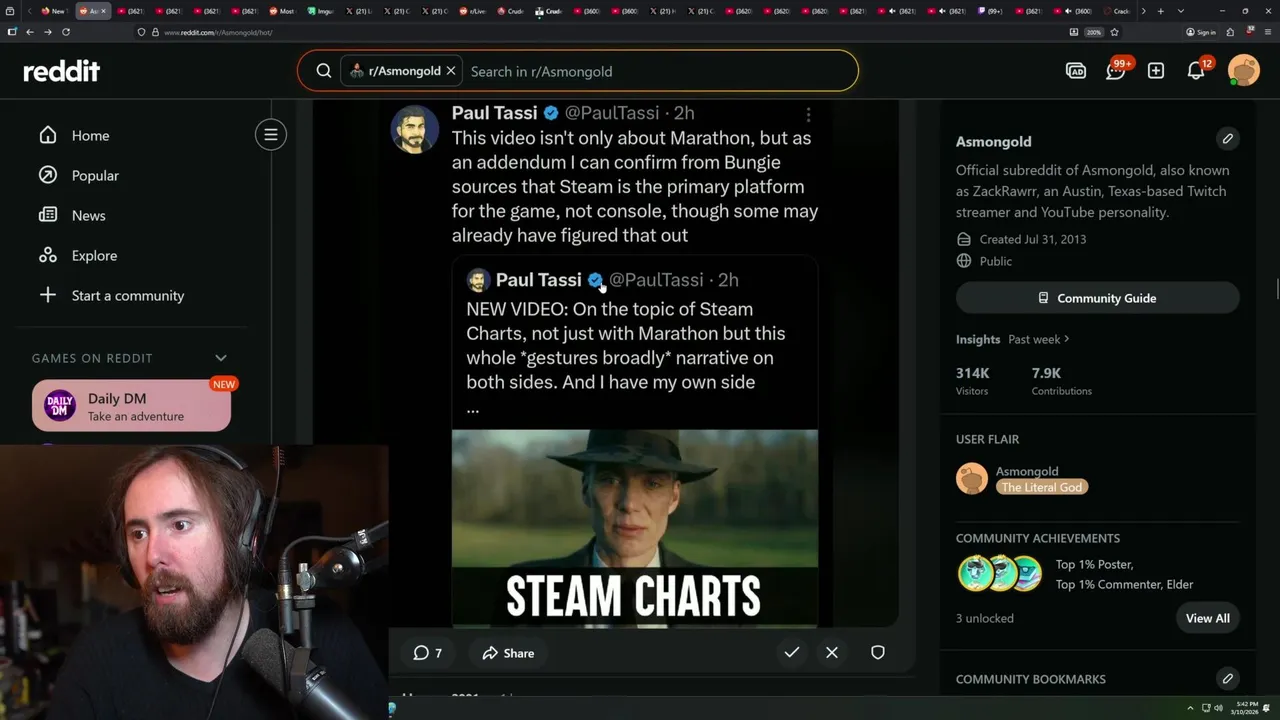View All community achievements
The image size is (1280, 720).
tap(1207, 618)
